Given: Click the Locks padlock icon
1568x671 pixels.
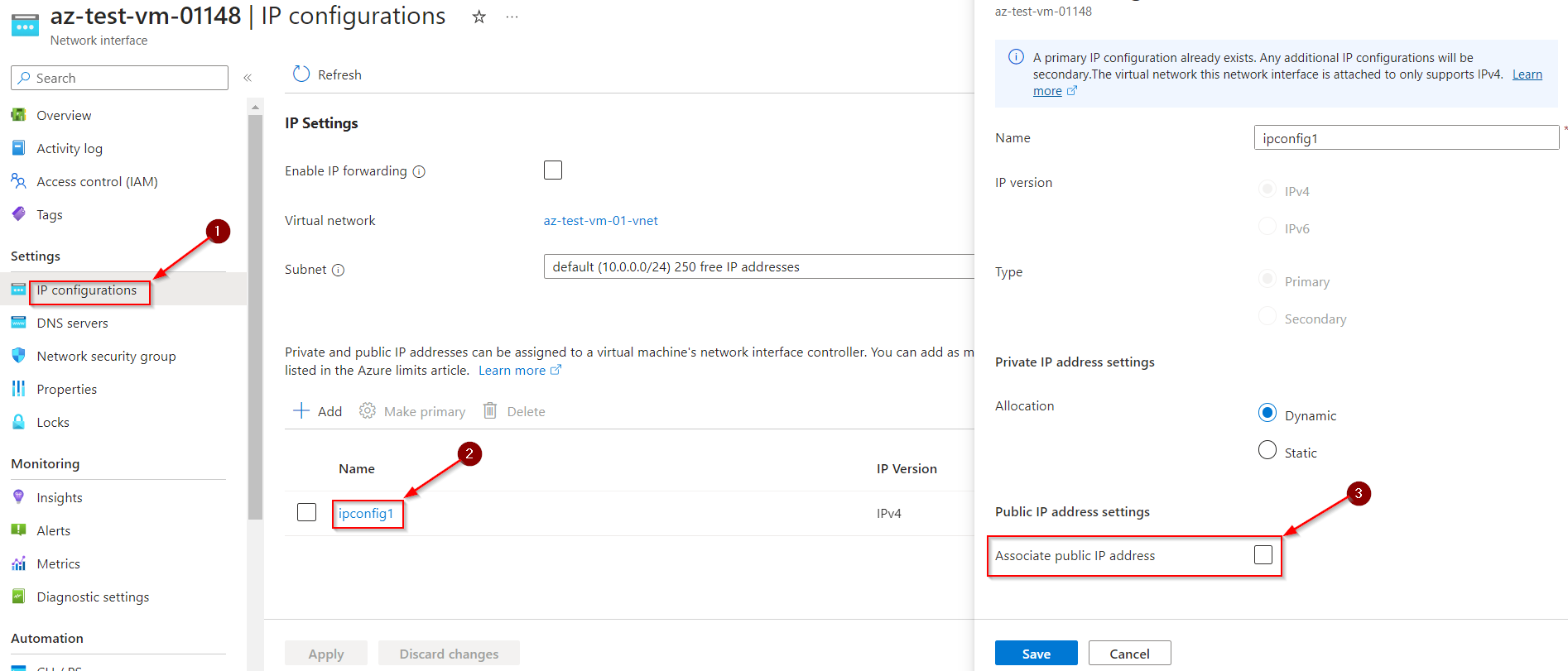Looking at the screenshot, I should point(18,422).
